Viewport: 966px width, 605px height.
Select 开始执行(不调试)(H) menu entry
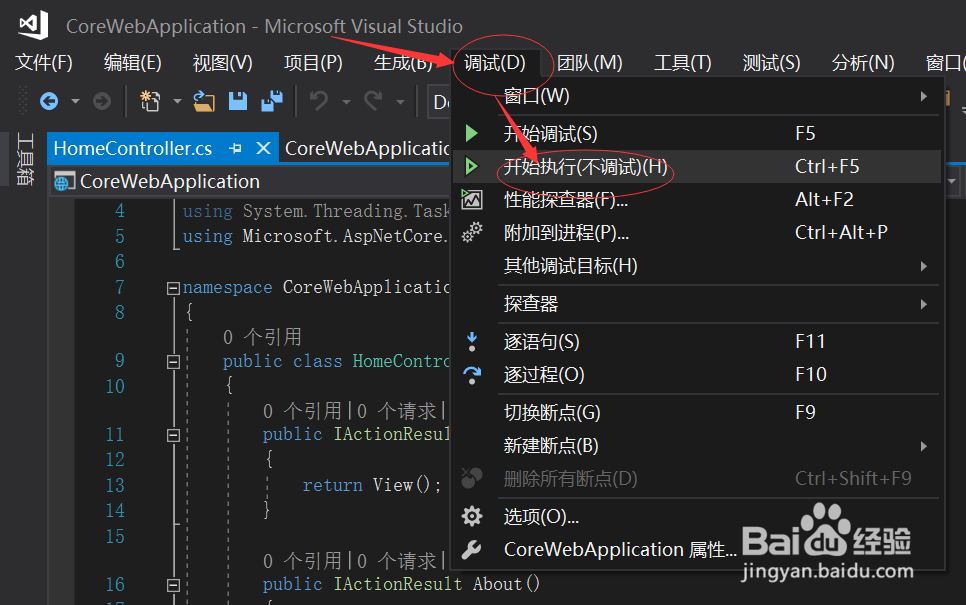[x=697, y=166]
